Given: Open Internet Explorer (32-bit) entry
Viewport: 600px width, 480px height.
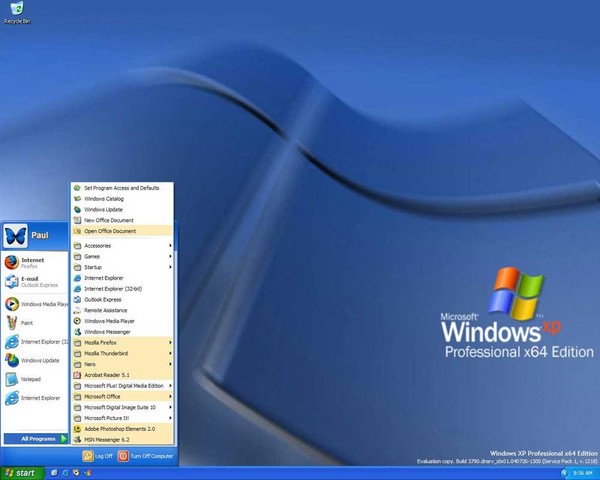Looking at the screenshot, I should (x=122, y=289).
